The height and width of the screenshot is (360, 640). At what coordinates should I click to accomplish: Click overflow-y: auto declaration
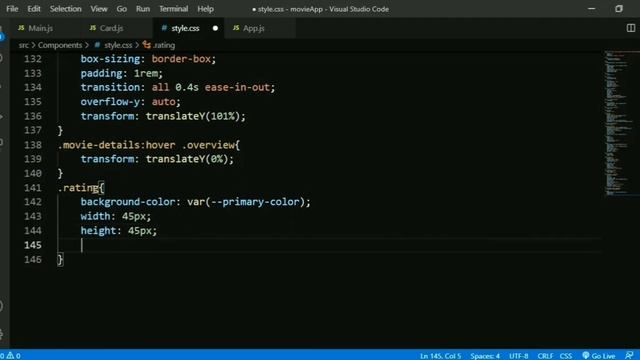[x=130, y=102]
